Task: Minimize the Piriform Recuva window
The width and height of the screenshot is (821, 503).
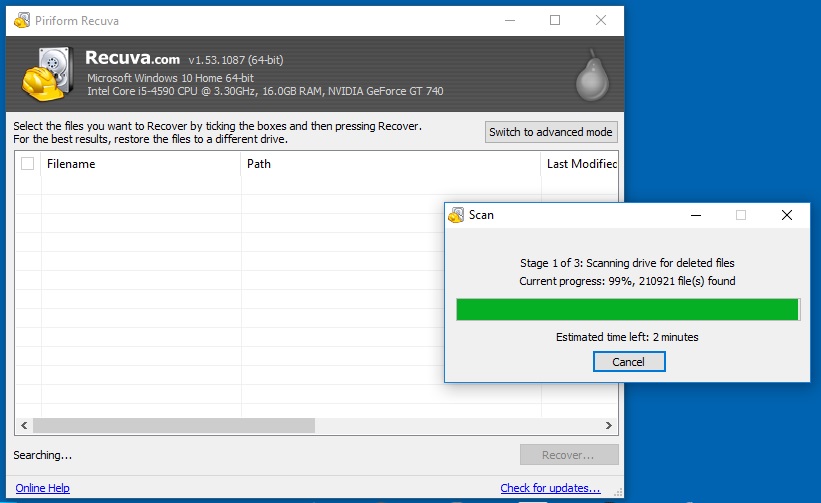Action: point(509,20)
